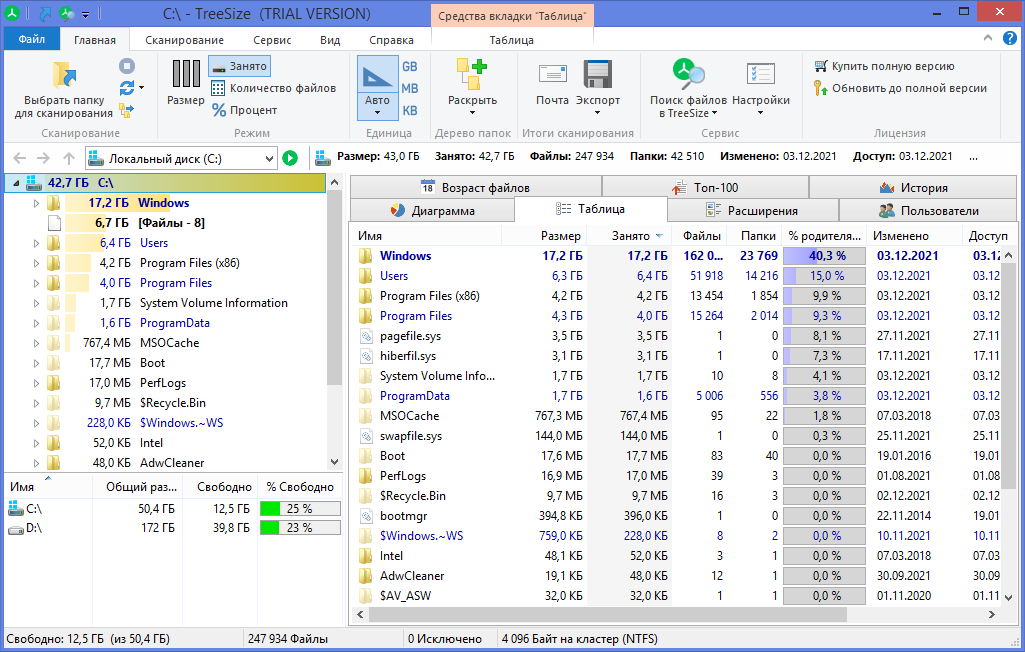Click the key icon for Обновить до полной версии
1025x652 pixels.
820,88
